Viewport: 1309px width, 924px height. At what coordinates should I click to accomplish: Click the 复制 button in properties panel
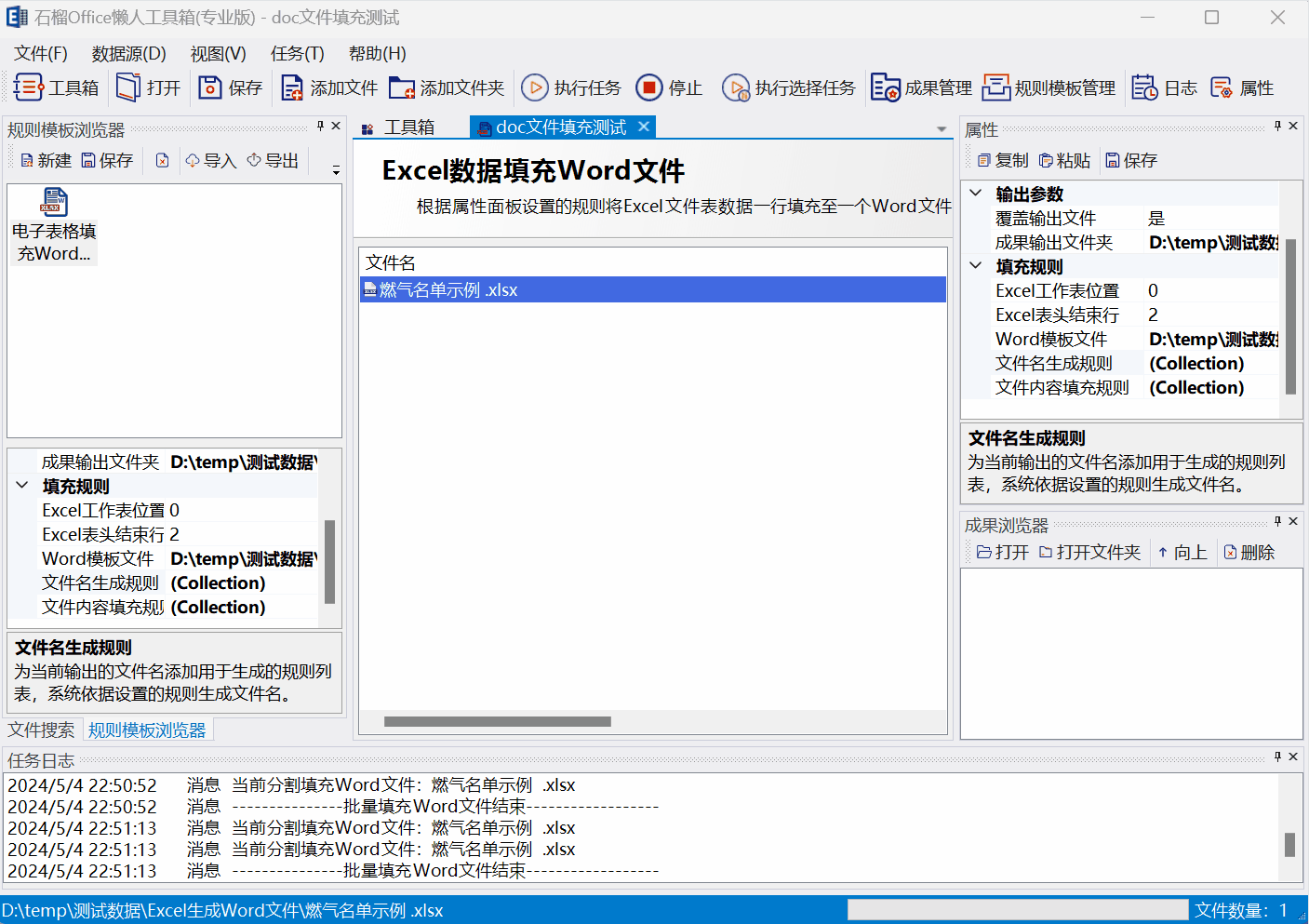tap(1003, 160)
